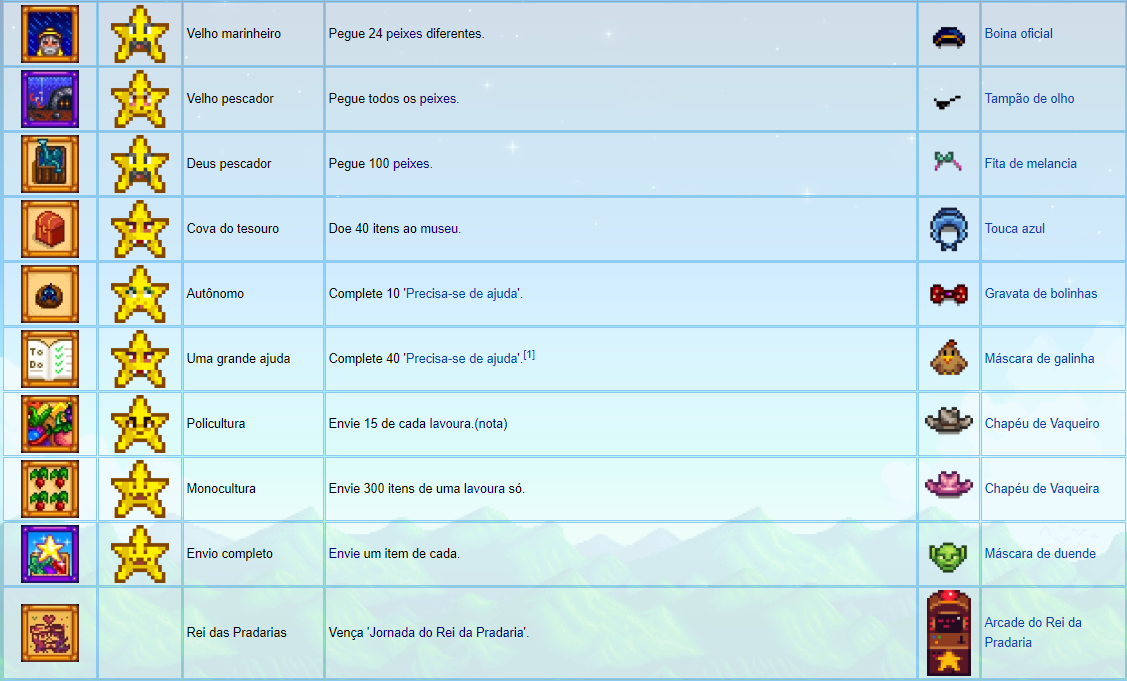Click the Policultura crops icon
The image size is (1127, 681).
(x=50, y=424)
